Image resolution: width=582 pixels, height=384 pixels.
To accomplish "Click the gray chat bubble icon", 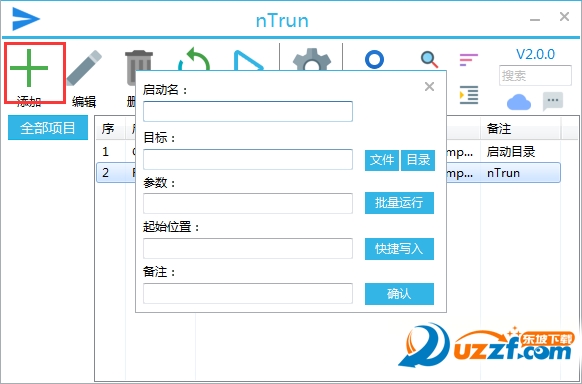I will click(x=553, y=101).
